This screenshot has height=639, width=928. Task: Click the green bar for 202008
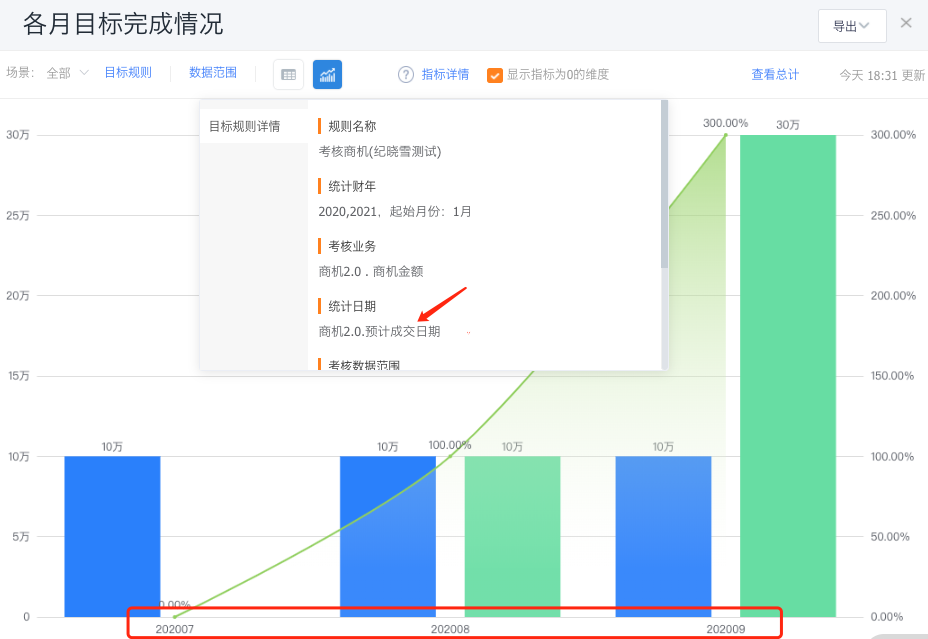click(x=512, y=536)
